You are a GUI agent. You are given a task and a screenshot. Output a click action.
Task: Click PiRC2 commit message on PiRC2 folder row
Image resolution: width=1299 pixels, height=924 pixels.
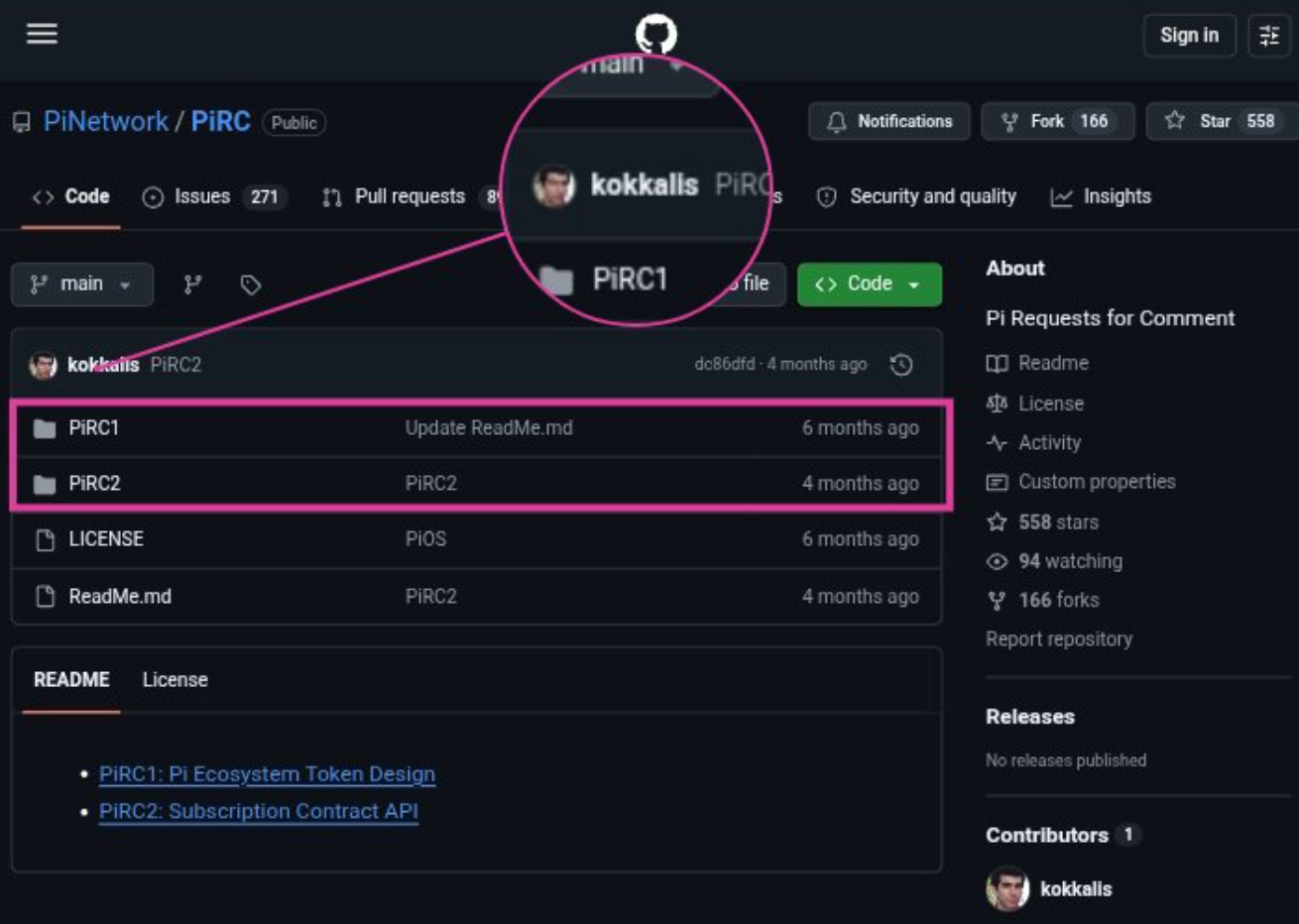click(430, 483)
